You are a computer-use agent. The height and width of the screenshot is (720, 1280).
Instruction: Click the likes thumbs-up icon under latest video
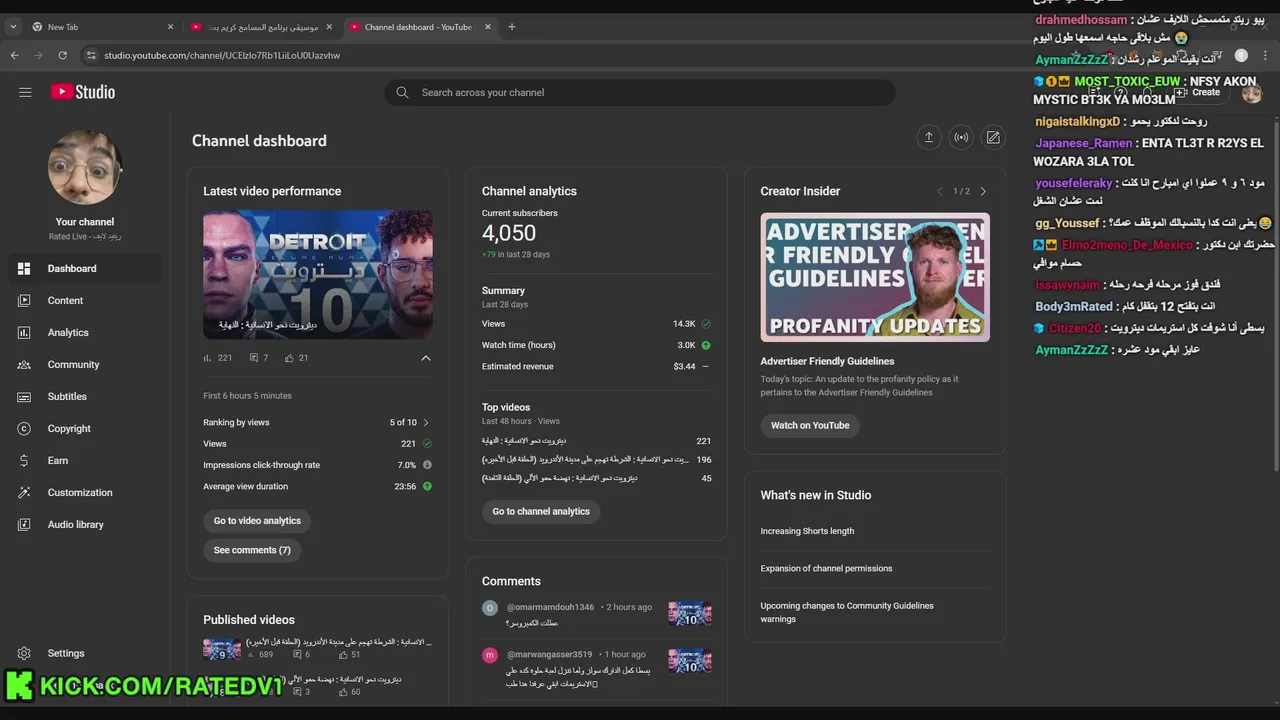pyautogui.click(x=289, y=358)
